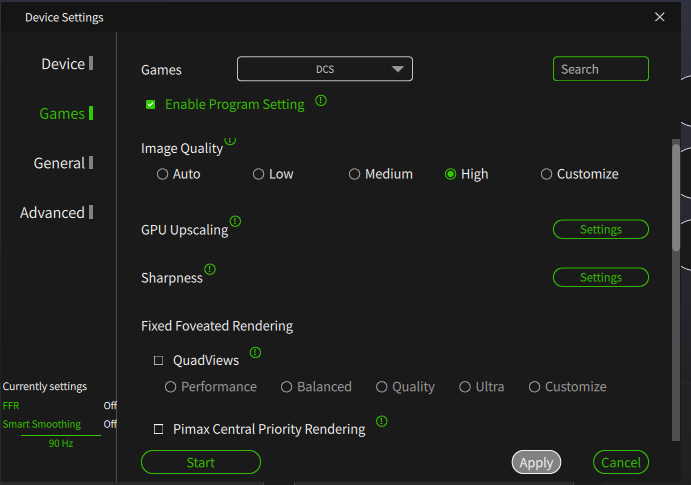Choose the Customize image quality radio button
691x485 pixels.
(x=546, y=174)
